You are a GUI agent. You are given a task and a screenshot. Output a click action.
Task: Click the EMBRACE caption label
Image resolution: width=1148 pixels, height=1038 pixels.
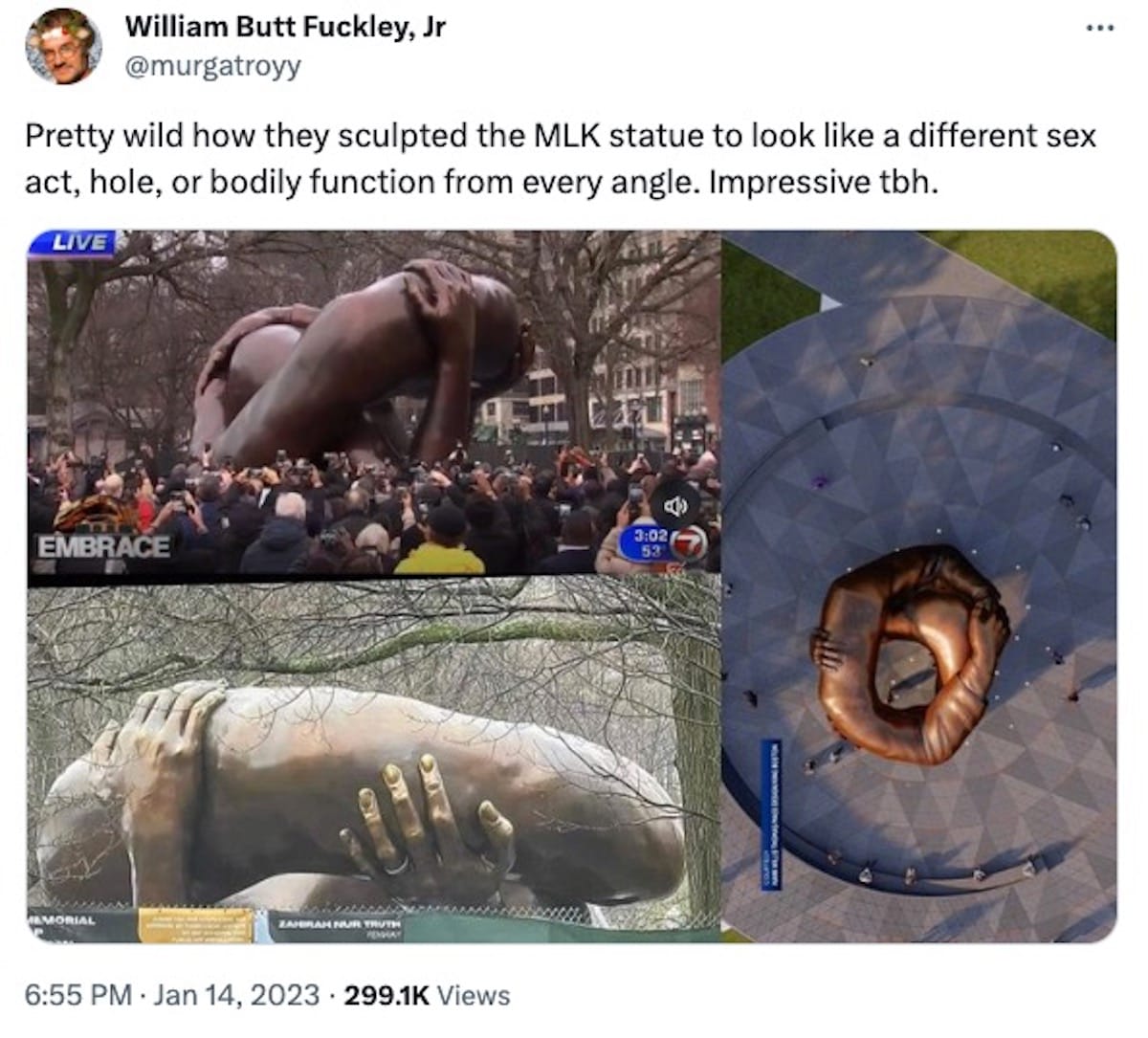tap(104, 547)
